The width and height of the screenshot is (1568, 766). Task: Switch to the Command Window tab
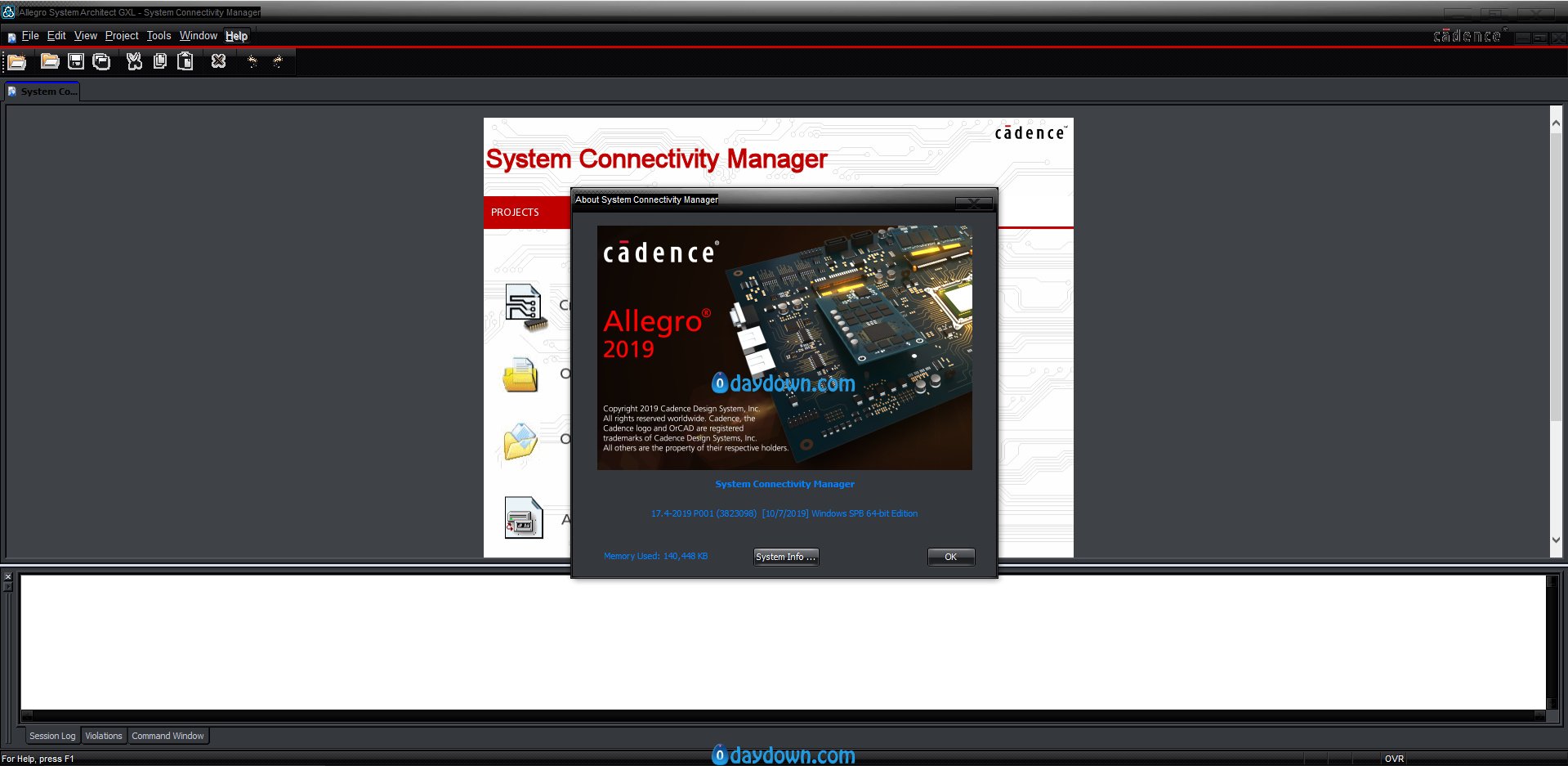tap(168, 736)
